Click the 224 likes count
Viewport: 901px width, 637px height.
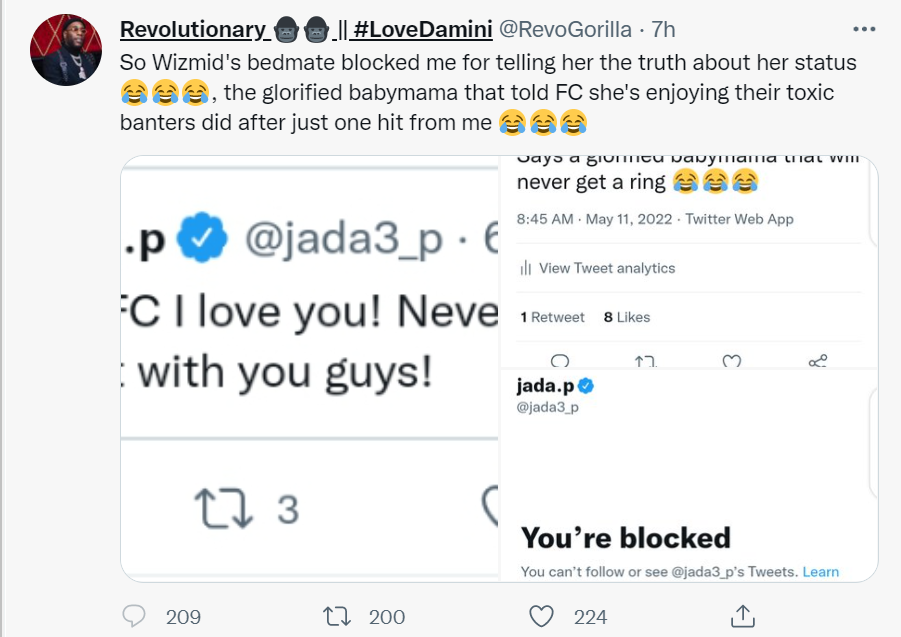(x=590, y=616)
